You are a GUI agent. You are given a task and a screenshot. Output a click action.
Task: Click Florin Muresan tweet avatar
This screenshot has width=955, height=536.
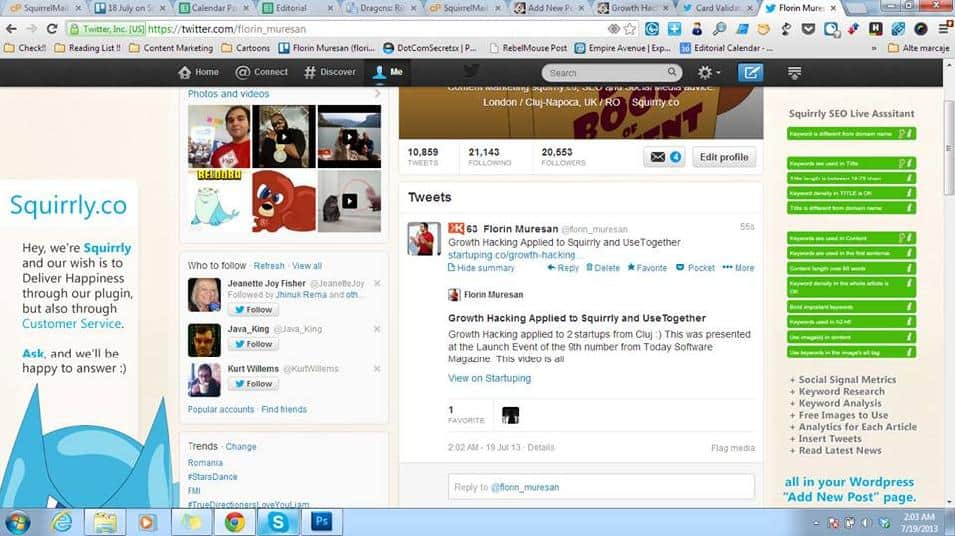[424, 239]
